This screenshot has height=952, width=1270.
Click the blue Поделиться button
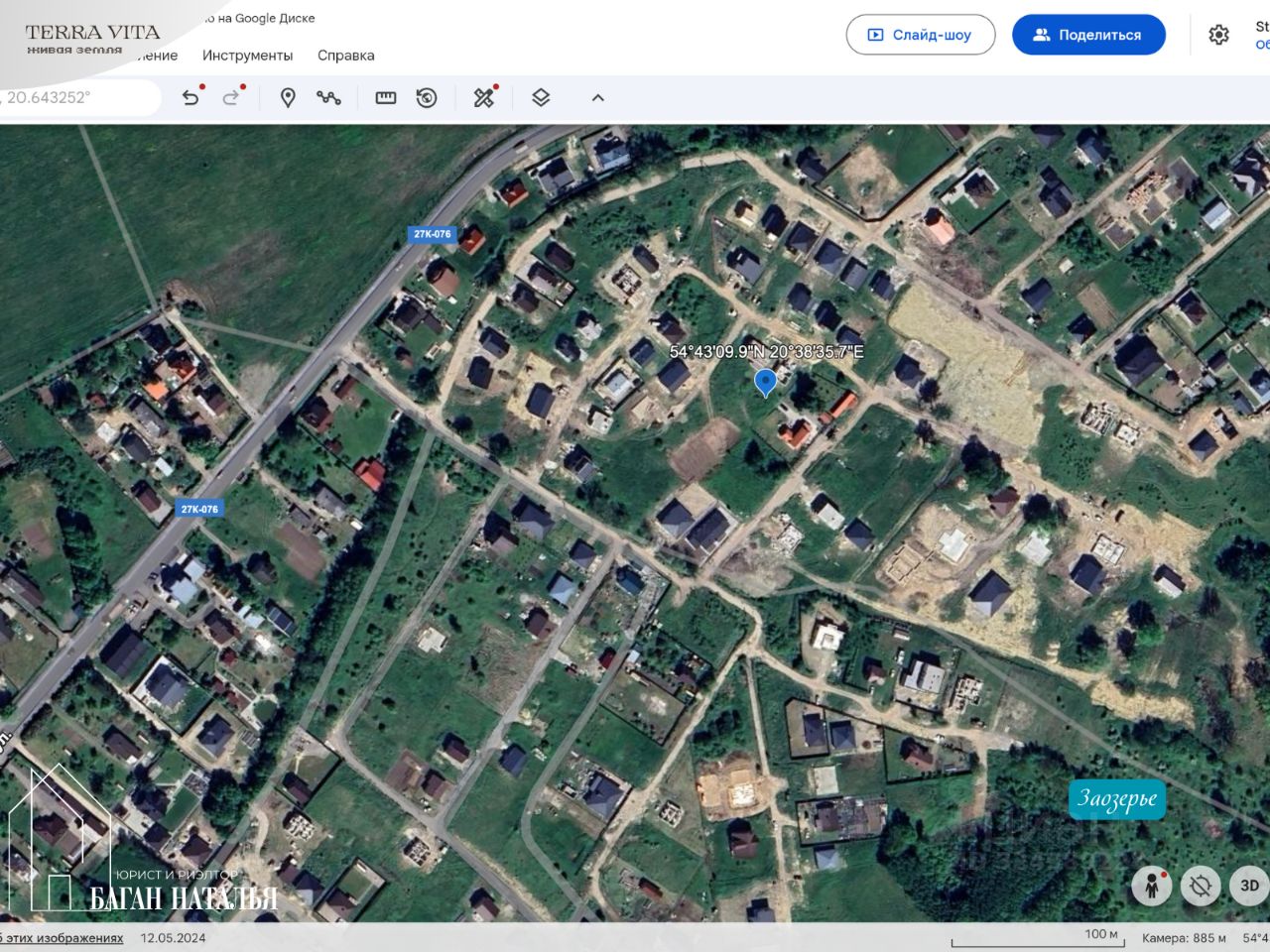pos(1088,35)
